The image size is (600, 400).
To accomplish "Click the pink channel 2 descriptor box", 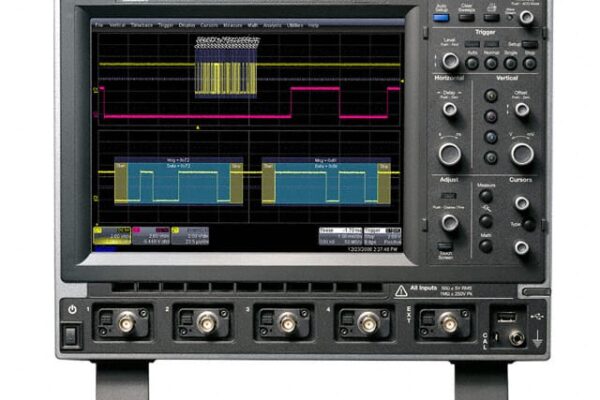I will pyautogui.click(x=150, y=236).
